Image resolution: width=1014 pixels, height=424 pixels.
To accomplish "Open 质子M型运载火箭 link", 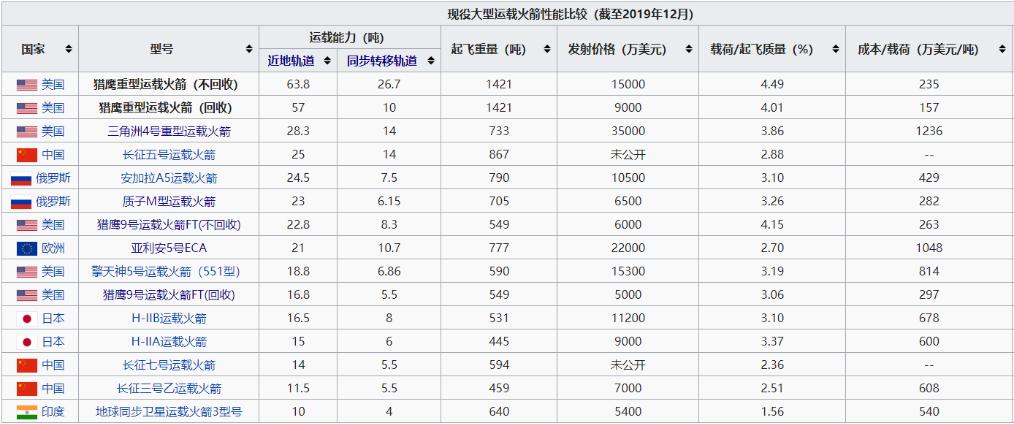I will click(169, 202).
